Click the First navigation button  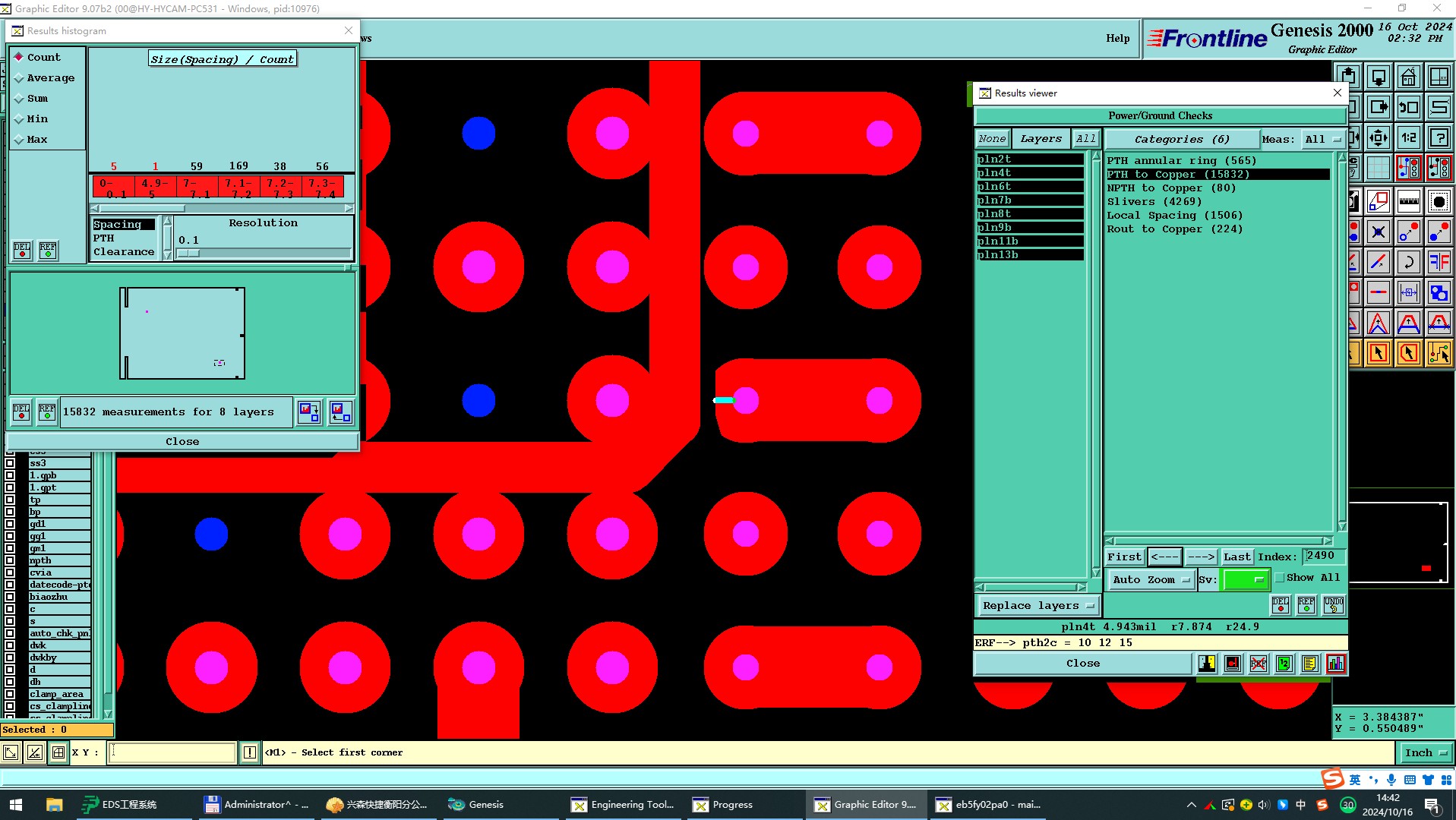1124,557
